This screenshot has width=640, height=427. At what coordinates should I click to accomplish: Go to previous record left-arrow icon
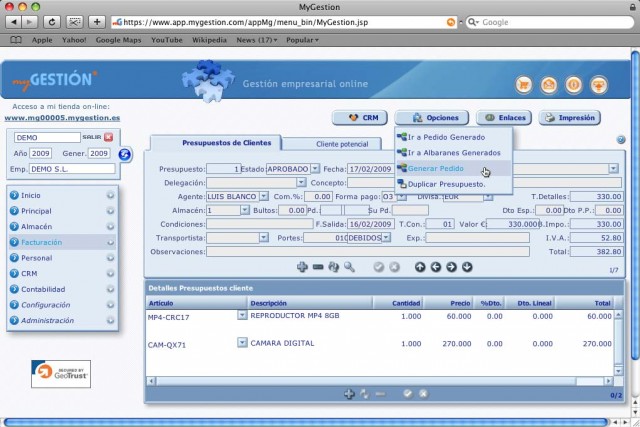tap(436, 267)
